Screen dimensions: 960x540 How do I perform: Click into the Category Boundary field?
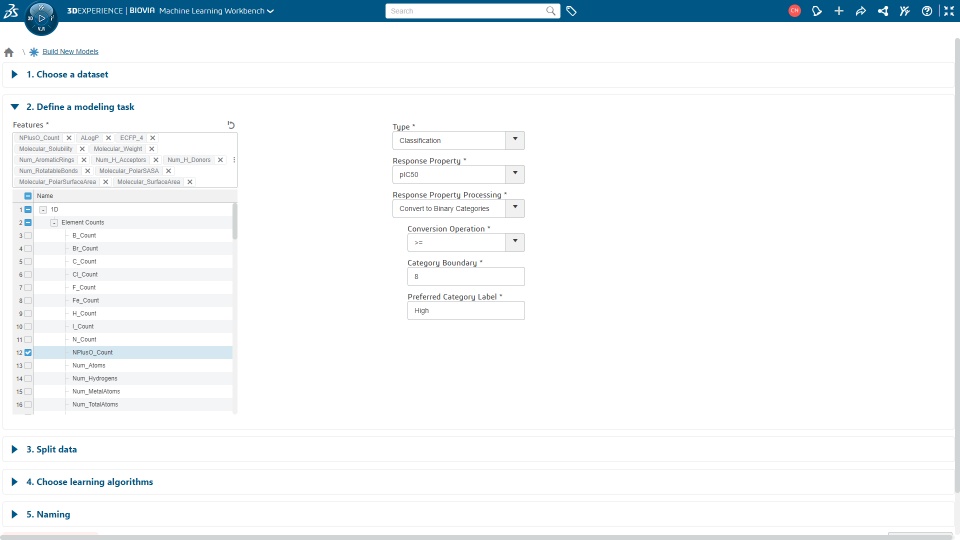[x=465, y=276]
